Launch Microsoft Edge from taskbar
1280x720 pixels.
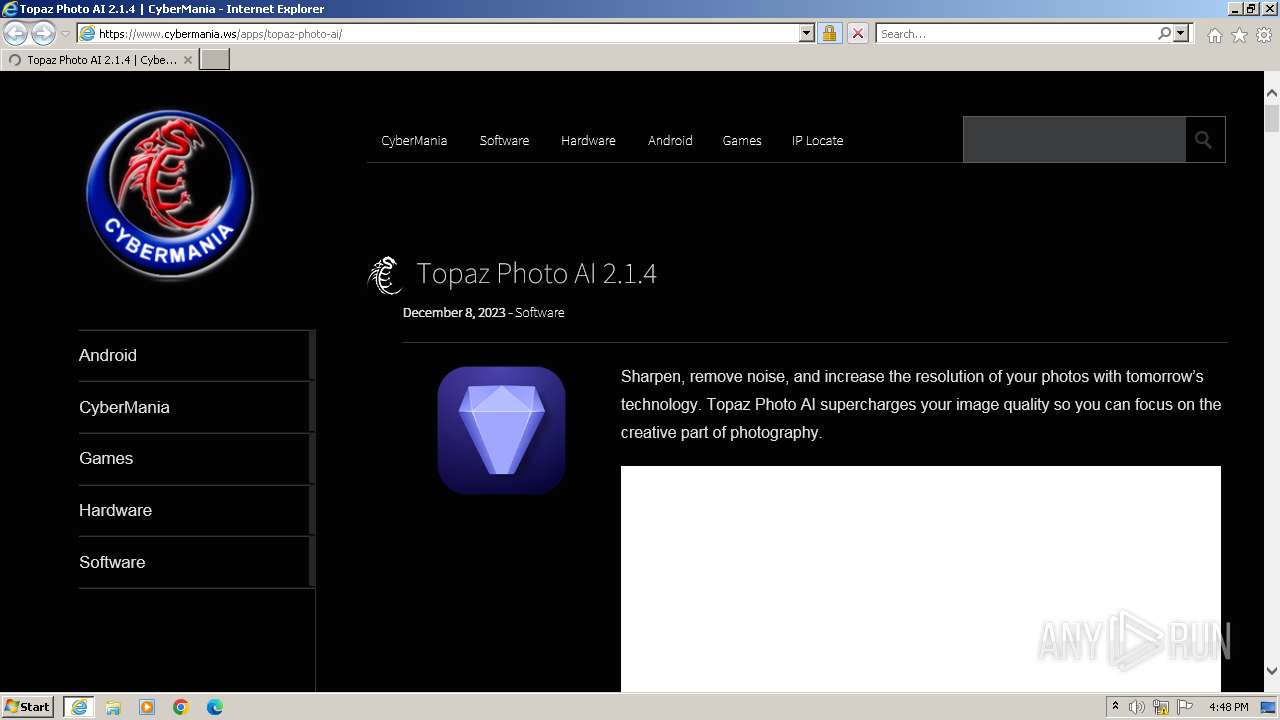coord(215,707)
